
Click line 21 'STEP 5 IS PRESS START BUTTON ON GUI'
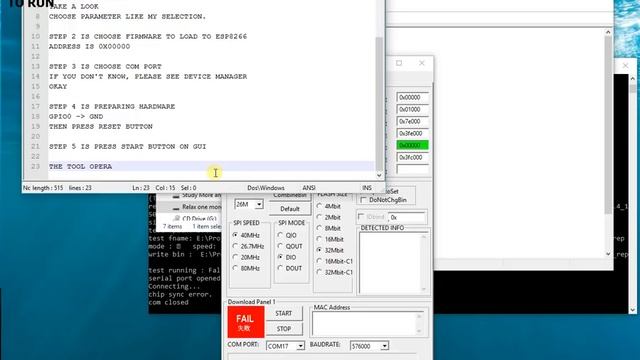point(127,147)
